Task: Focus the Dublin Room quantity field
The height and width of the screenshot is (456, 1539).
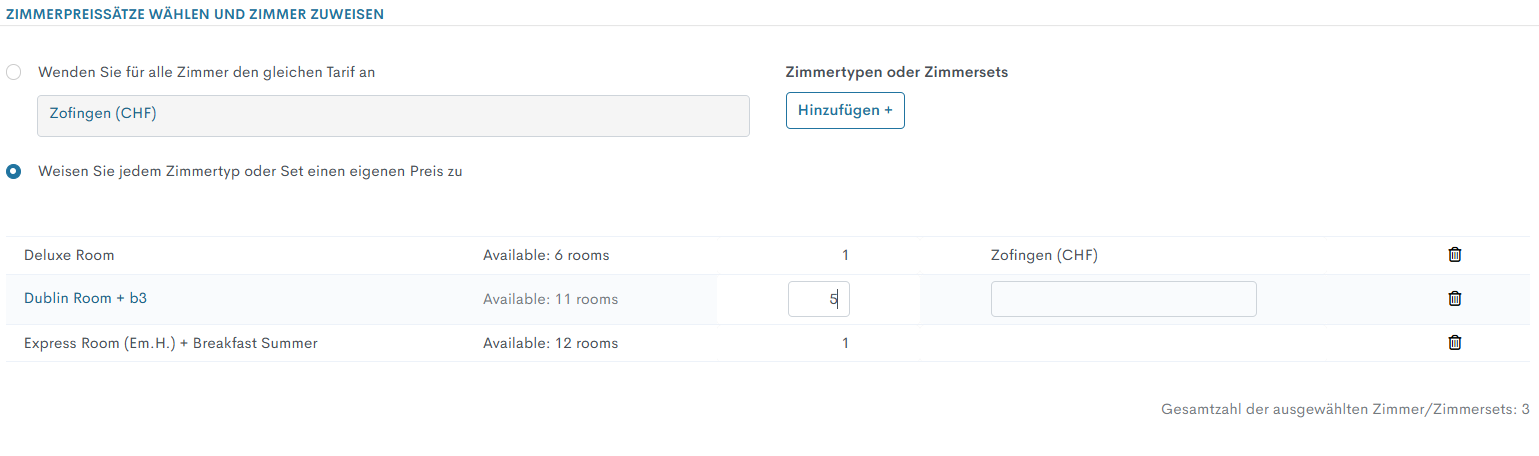Action: 818,299
